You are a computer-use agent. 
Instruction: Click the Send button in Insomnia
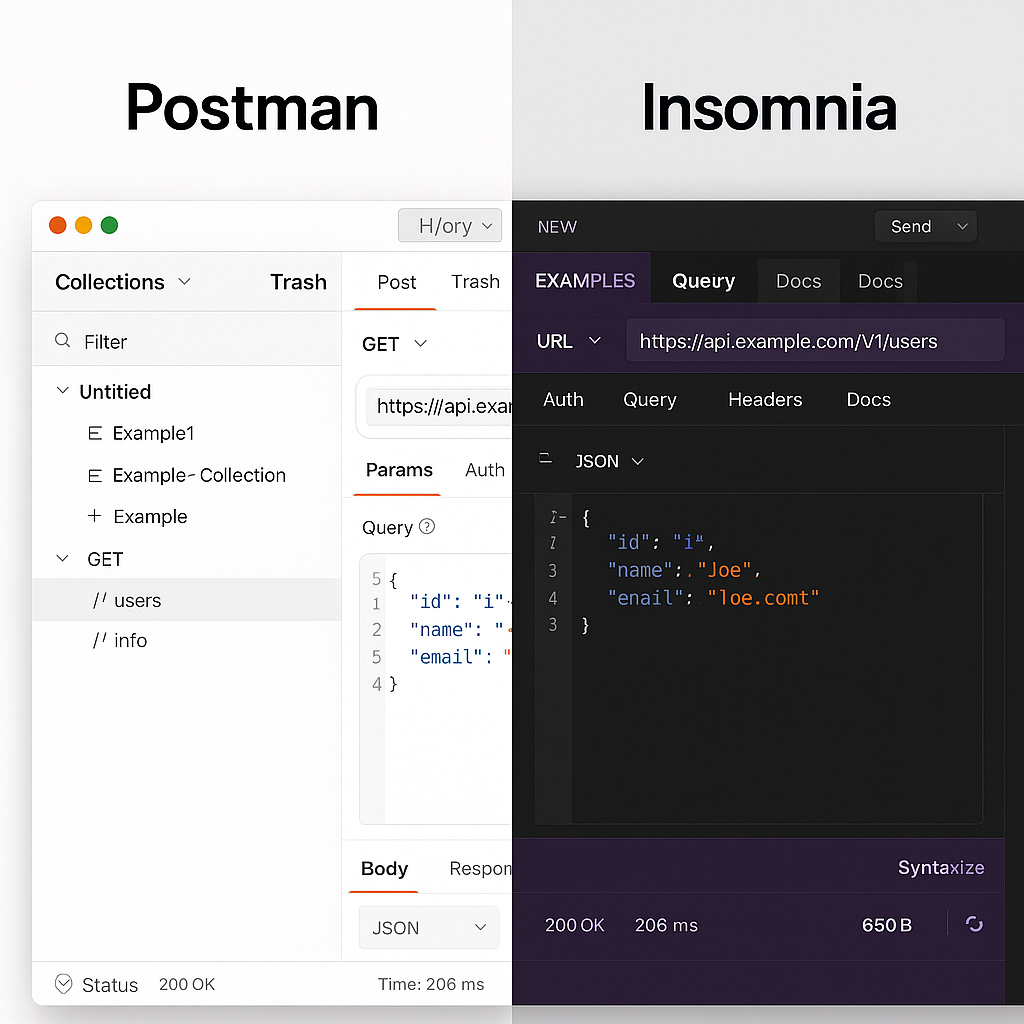pos(912,226)
